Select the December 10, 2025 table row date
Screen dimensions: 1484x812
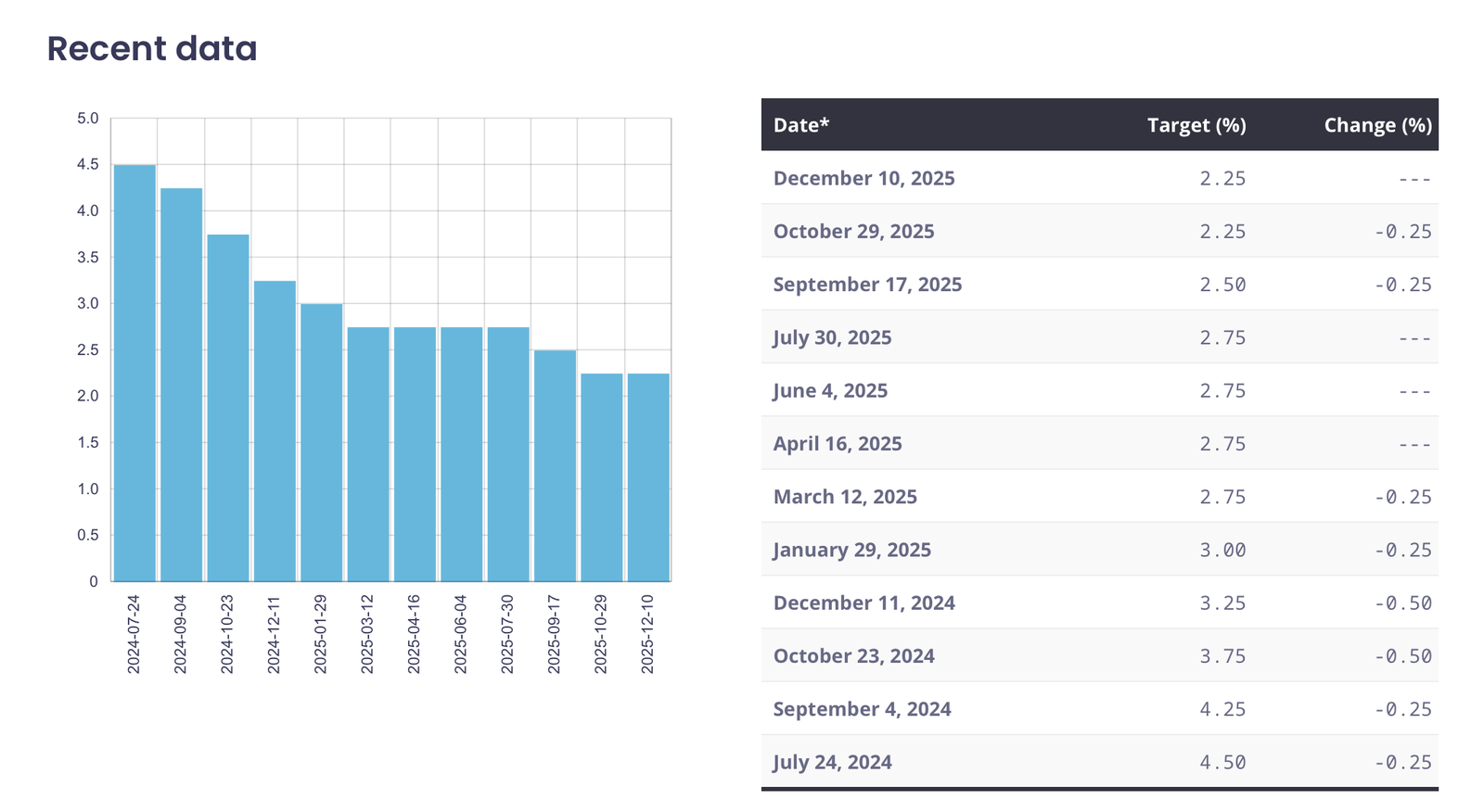pos(864,178)
